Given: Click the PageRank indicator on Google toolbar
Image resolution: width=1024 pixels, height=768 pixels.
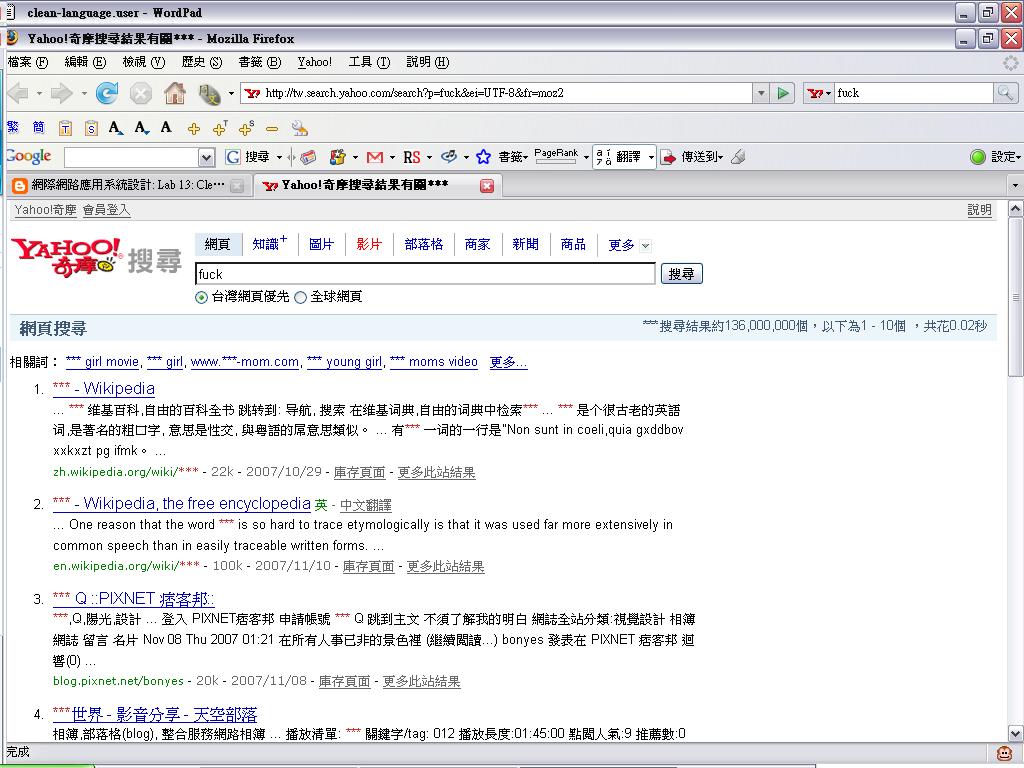Looking at the screenshot, I should click(x=556, y=155).
